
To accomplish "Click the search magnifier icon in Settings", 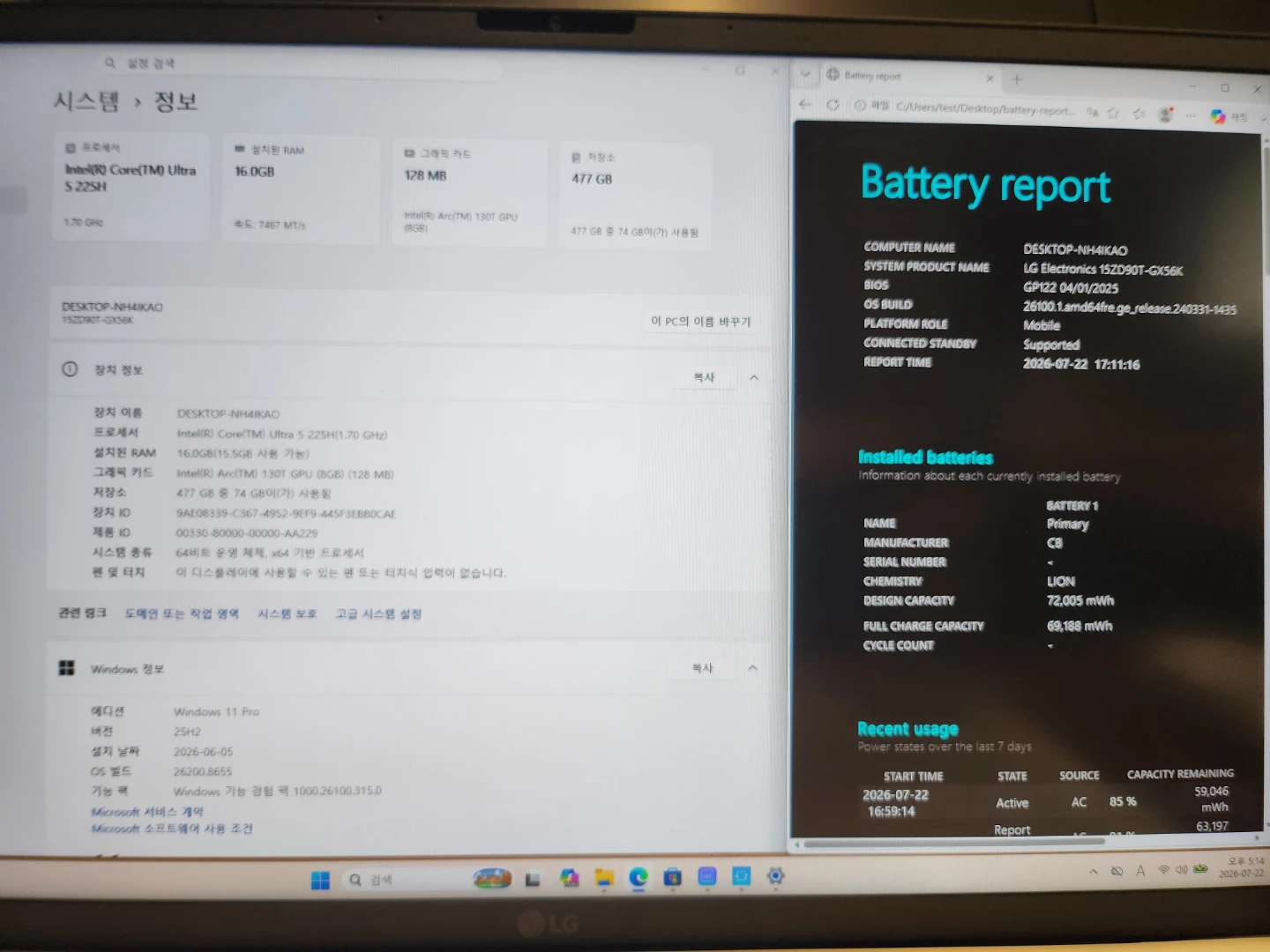I will (110, 63).
